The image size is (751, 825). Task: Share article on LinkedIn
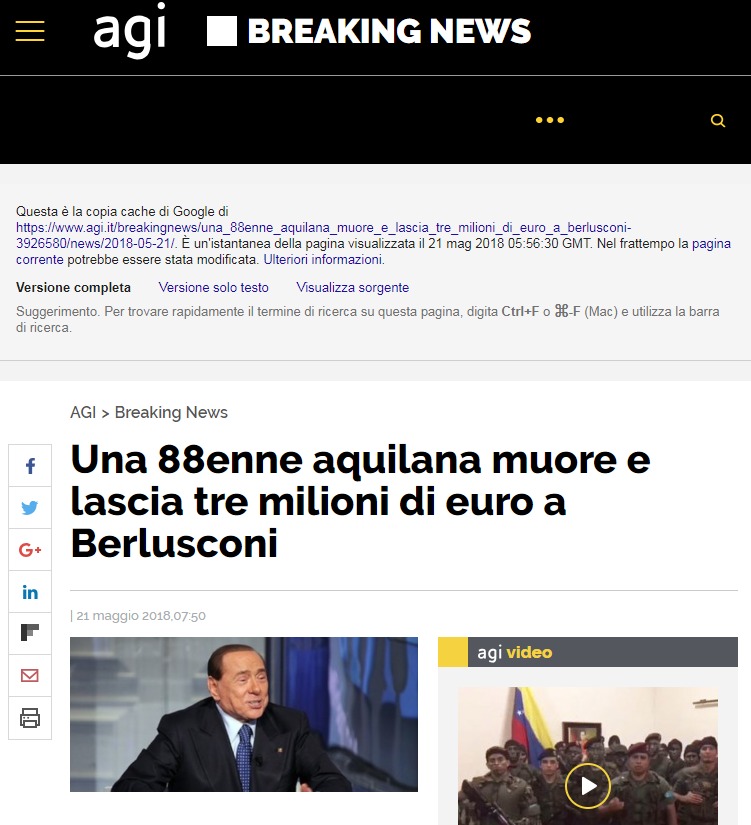tap(30, 592)
